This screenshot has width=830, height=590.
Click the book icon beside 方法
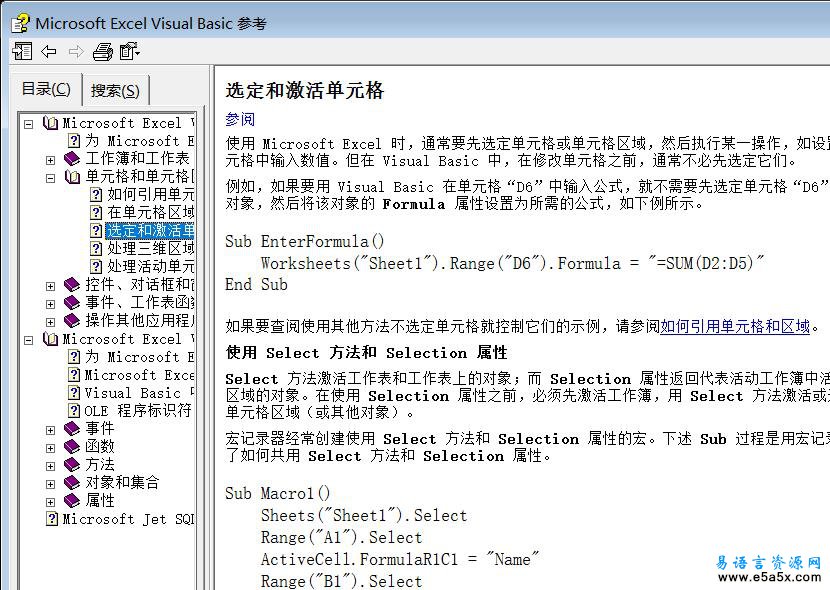[x=72, y=465]
